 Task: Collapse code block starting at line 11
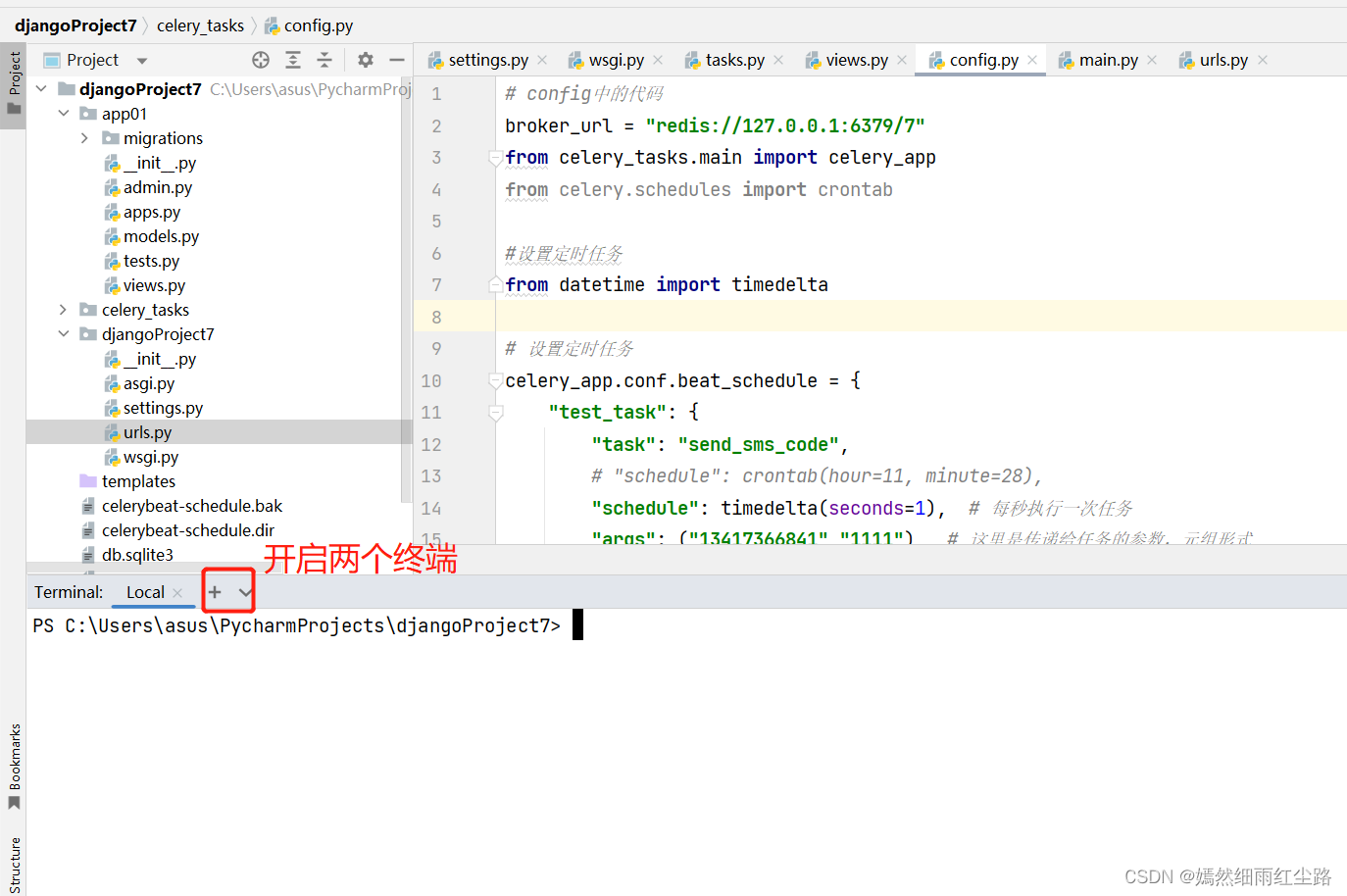[x=495, y=412]
